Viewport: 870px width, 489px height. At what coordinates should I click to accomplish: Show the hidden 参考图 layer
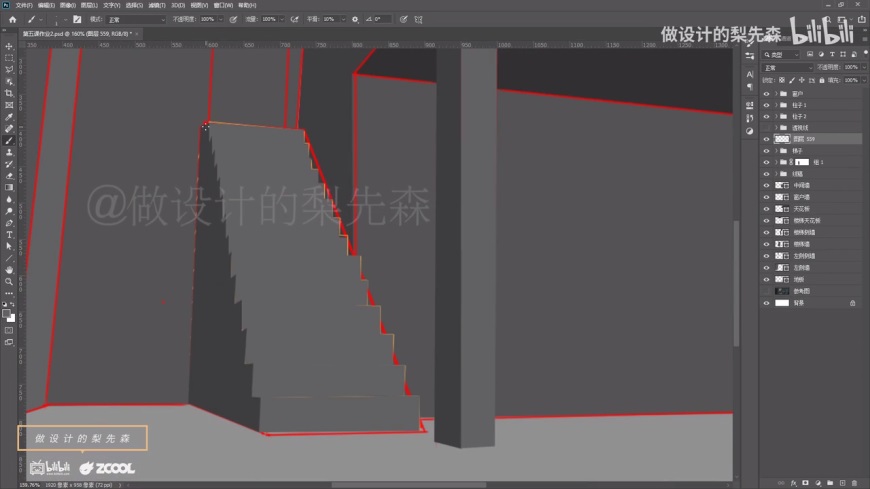[x=766, y=291]
